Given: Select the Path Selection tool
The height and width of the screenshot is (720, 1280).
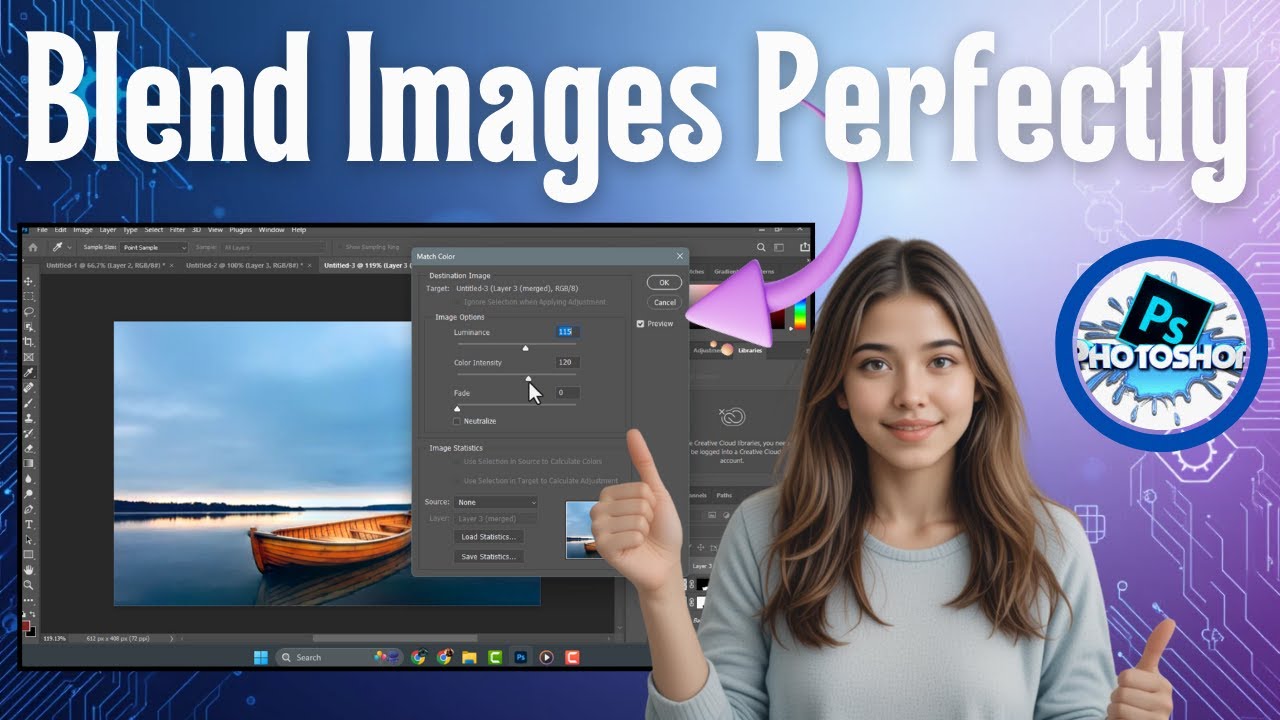Looking at the screenshot, I should pyautogui.click(x=29, y=539).
